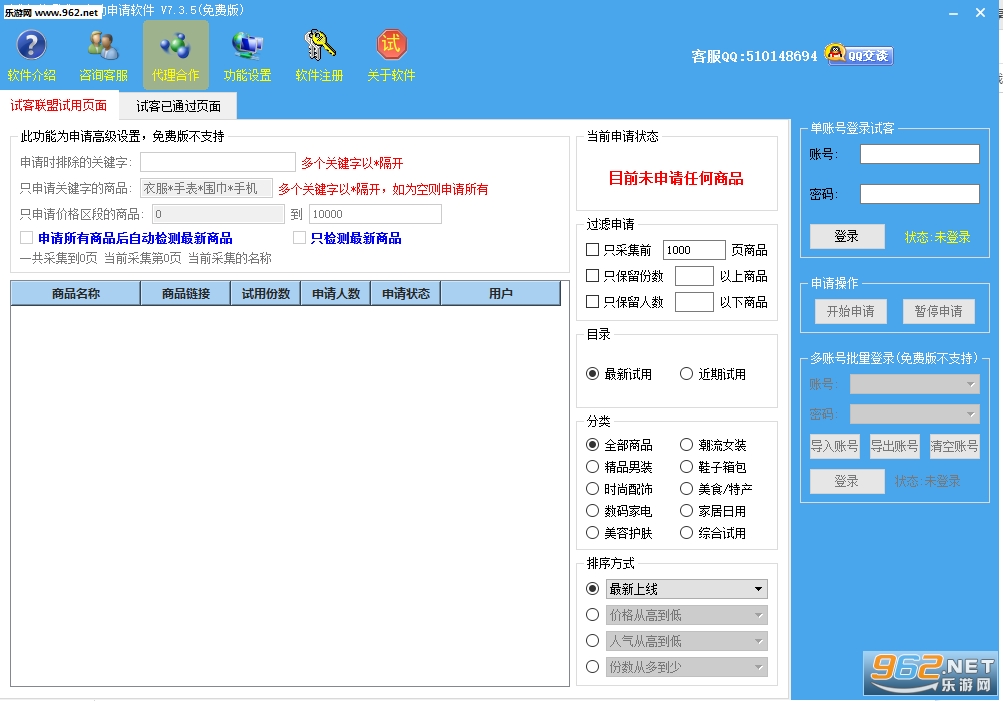Image resolution: width=1003 pixels, height=701 pixels.
Task: Click the minimum price field showing 0
Action: point(218,214)
